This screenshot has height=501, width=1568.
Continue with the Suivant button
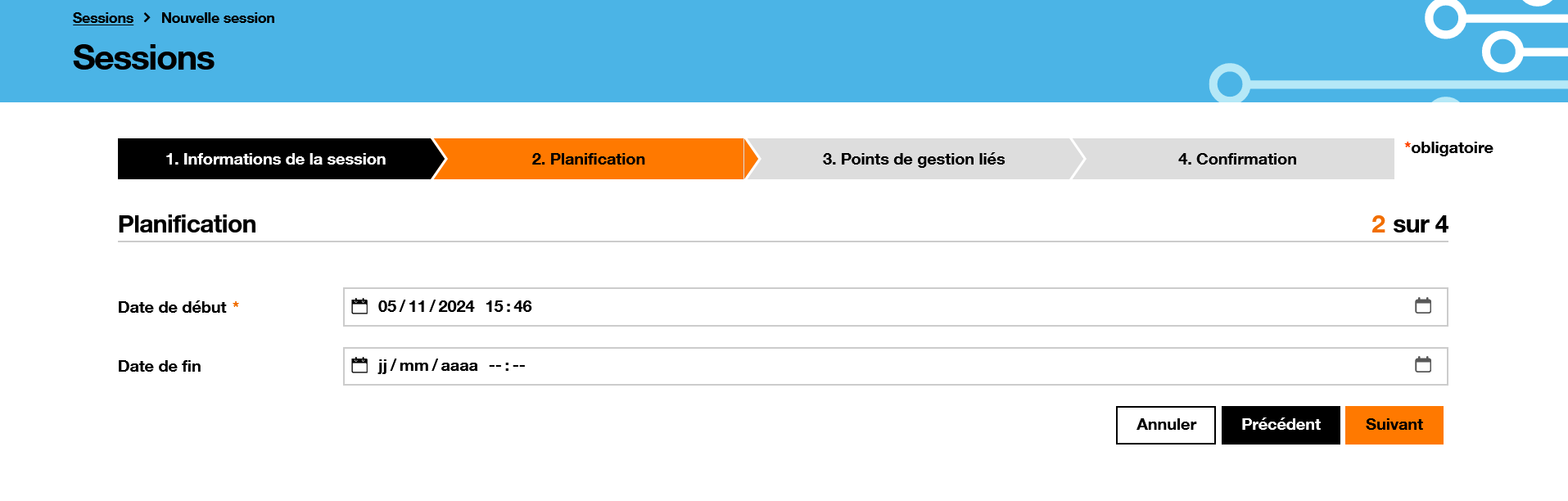[1394, 425]
